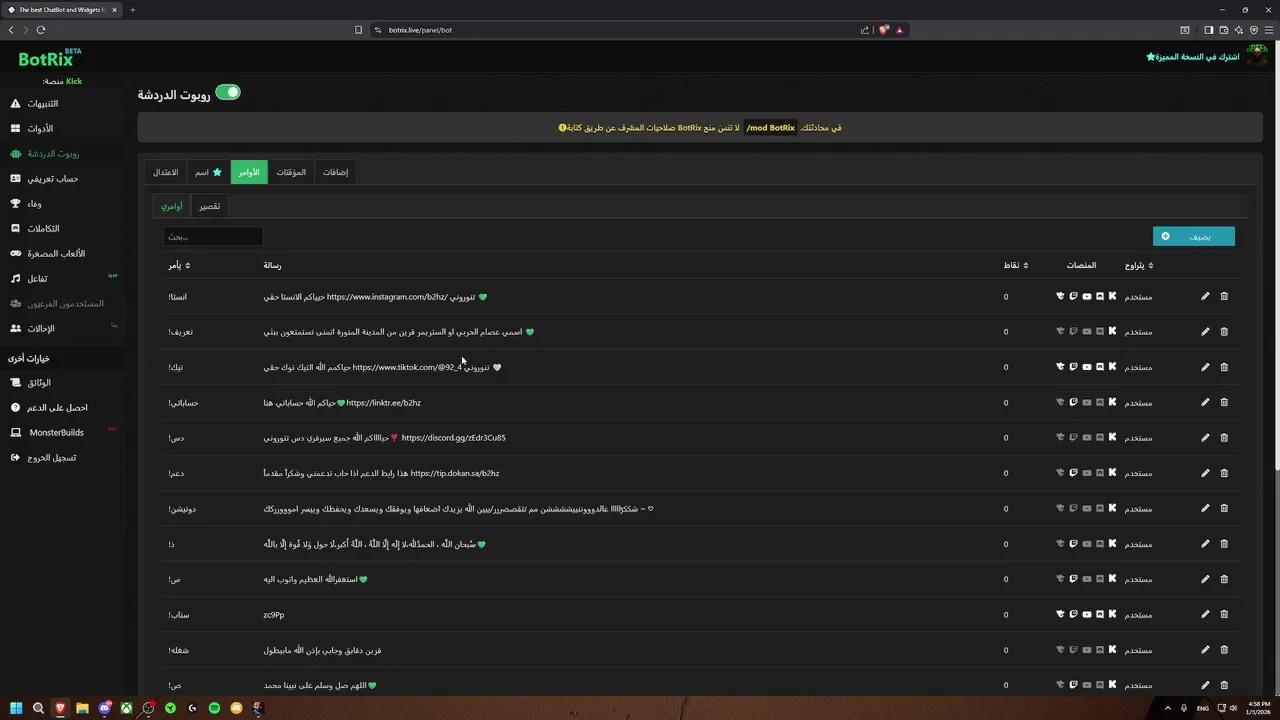Open Spotify from the taskbar
Viewport: 1280px width, 720px height.
pos(214,708)
